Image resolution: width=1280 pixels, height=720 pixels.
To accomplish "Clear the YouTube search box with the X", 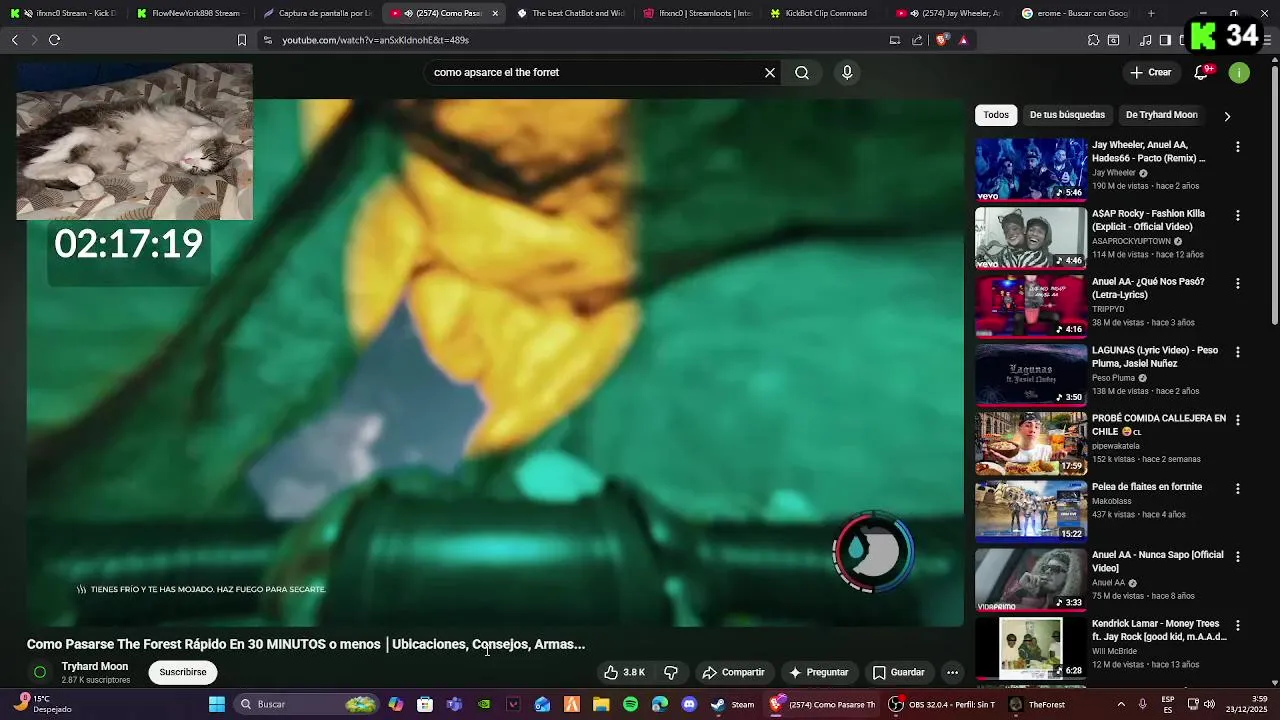I will pos(770,72).
